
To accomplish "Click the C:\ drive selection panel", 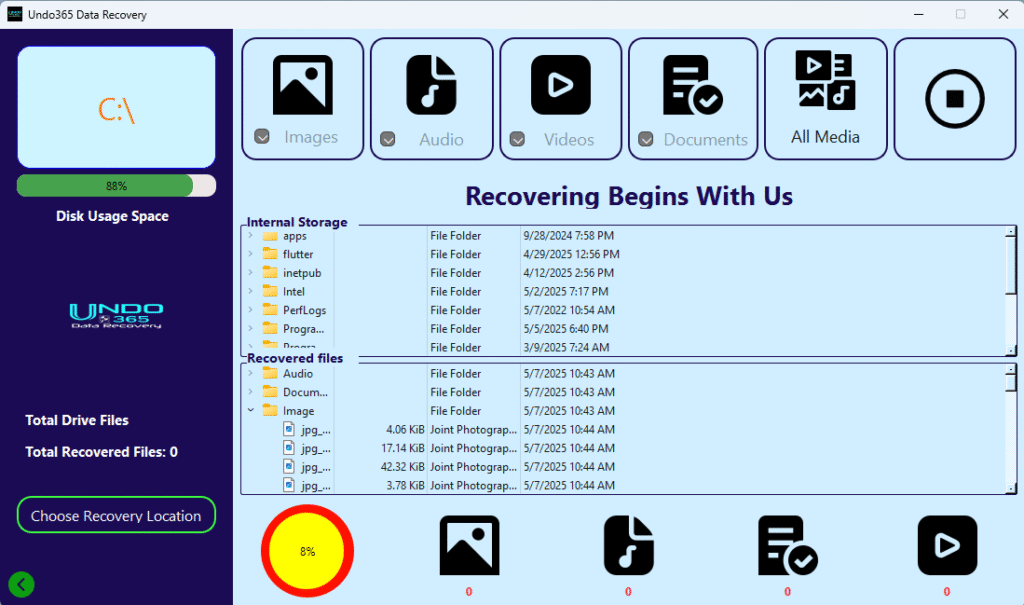I will (x=116, y=108).
